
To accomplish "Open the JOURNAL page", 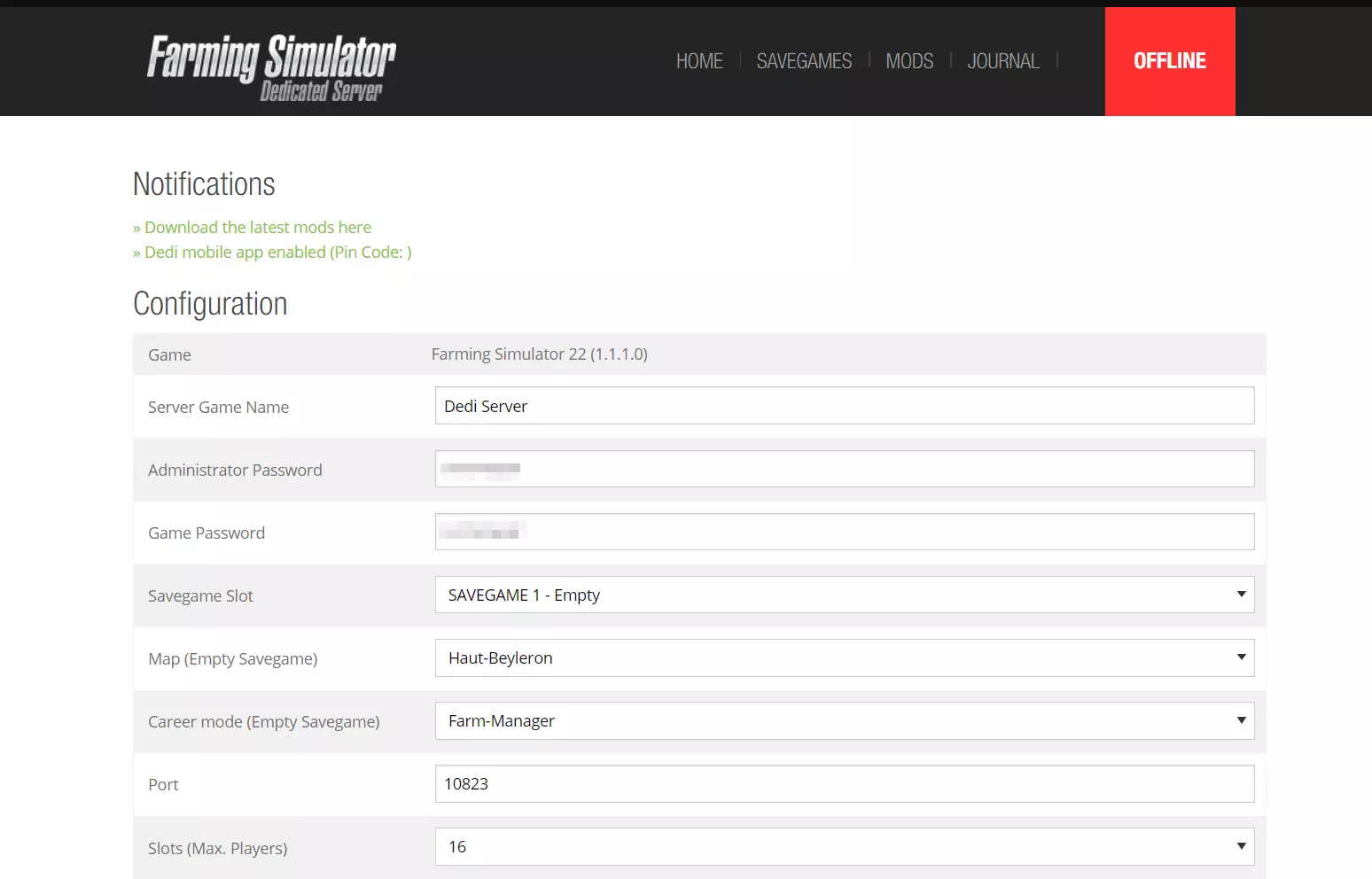I will [x=1002, y=61].
